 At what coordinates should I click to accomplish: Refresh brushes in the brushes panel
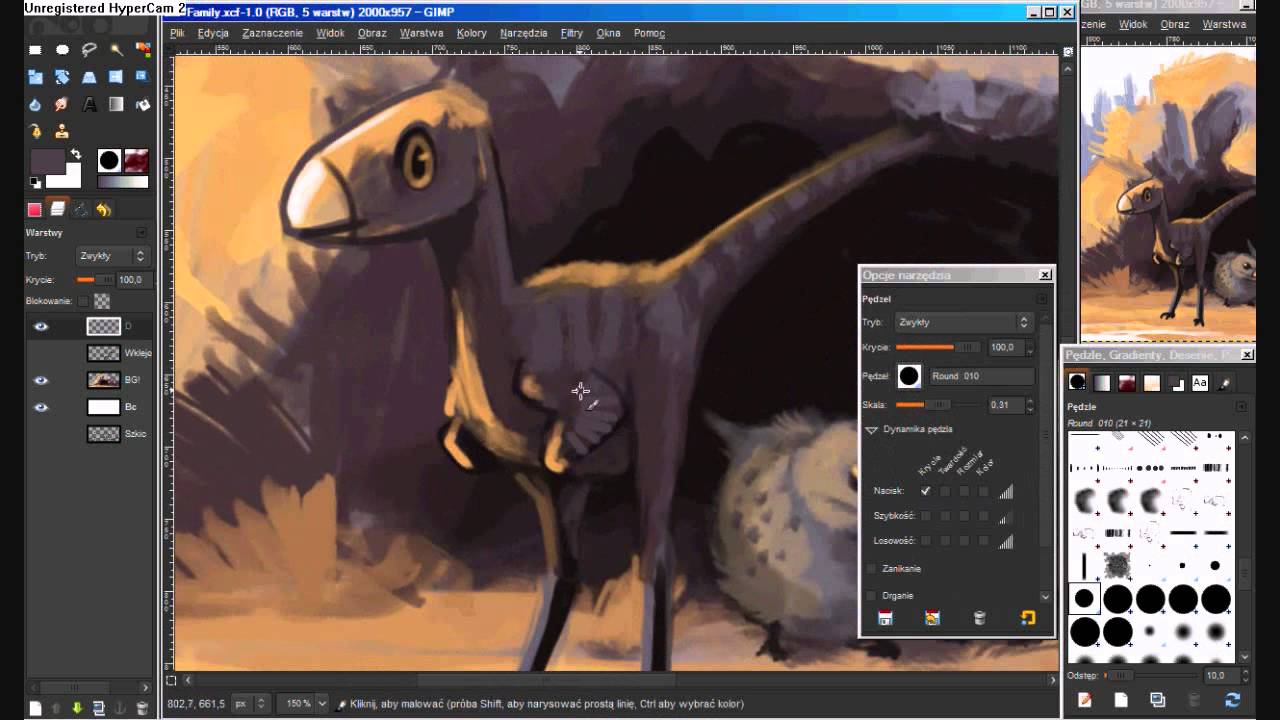coord(1232,700)
